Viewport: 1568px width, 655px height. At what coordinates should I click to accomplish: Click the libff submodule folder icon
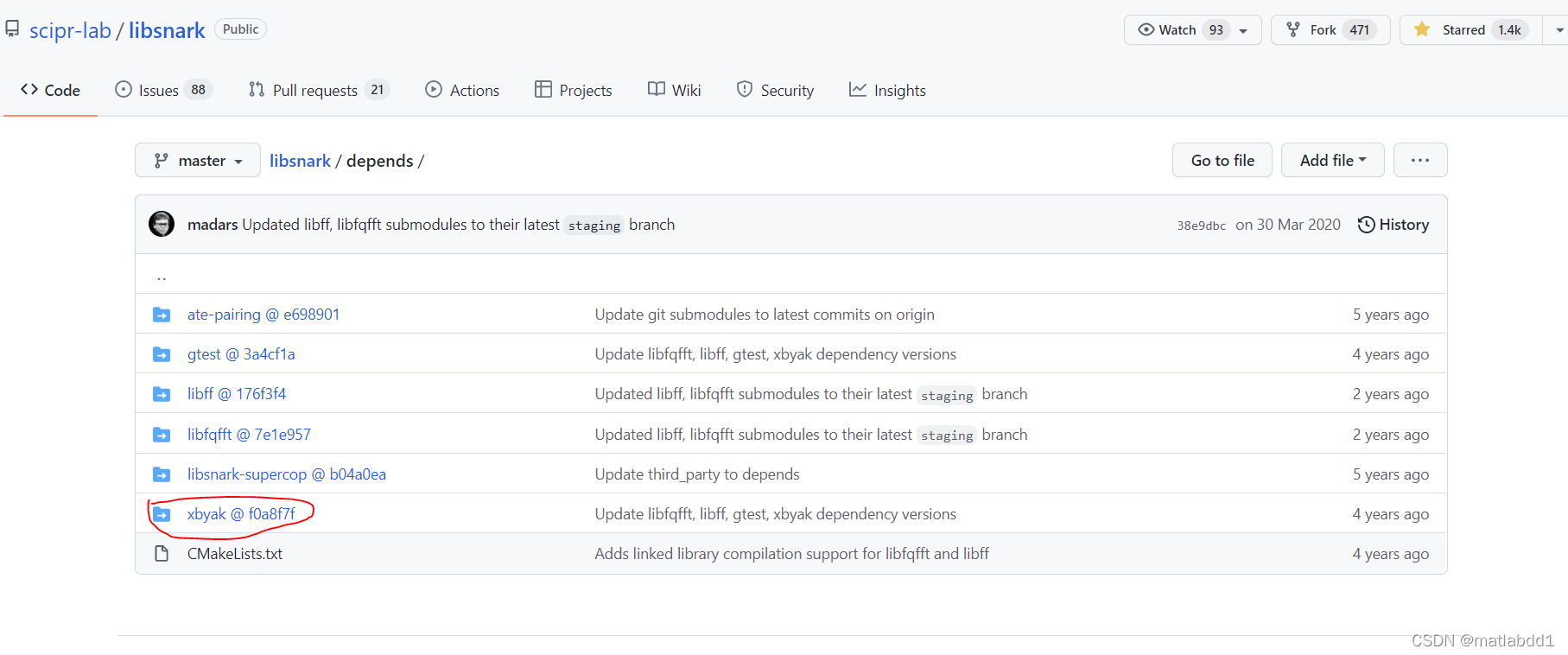[x=162, y=394]
